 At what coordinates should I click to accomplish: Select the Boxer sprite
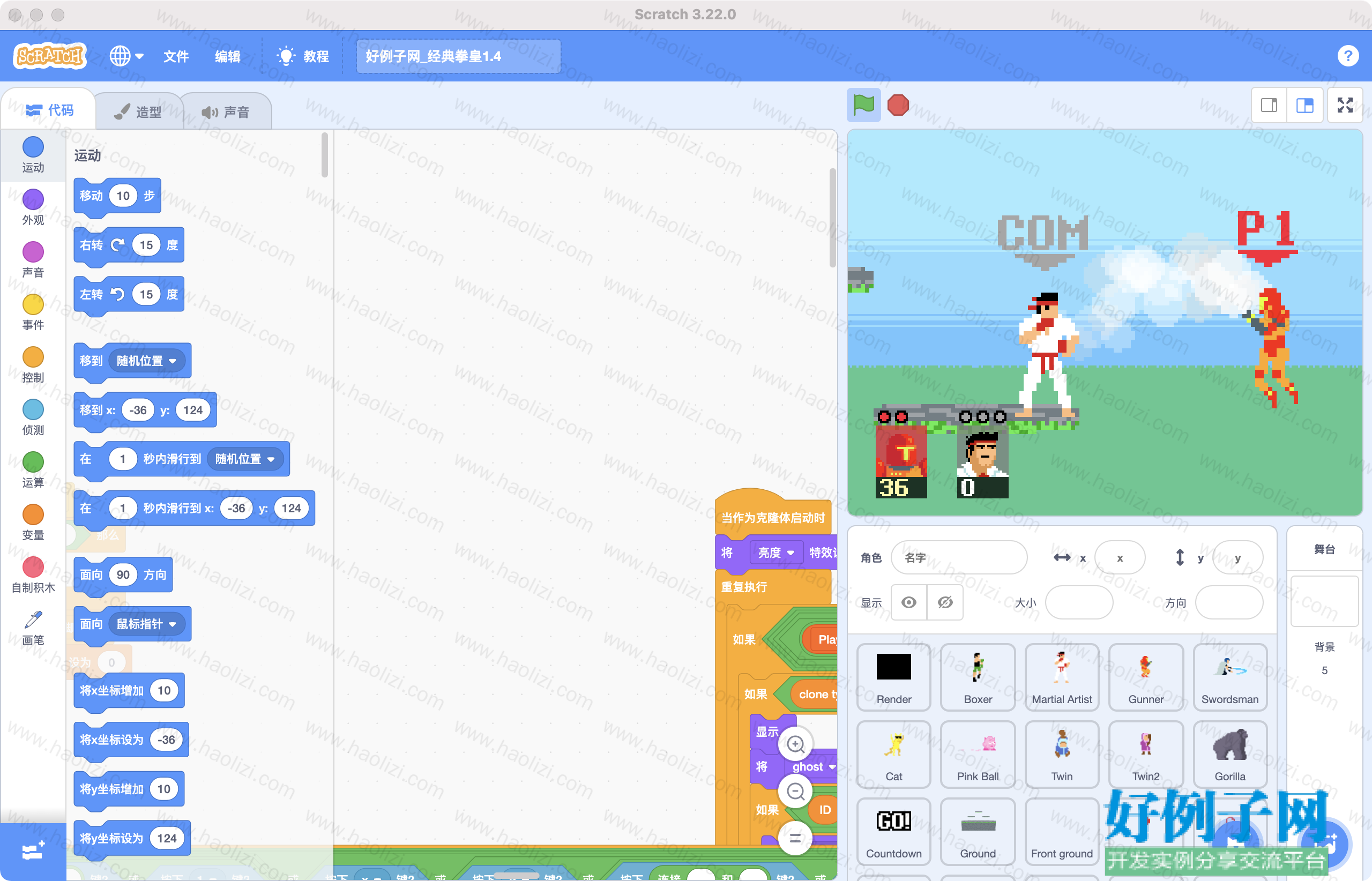click(x=978, y=677)
